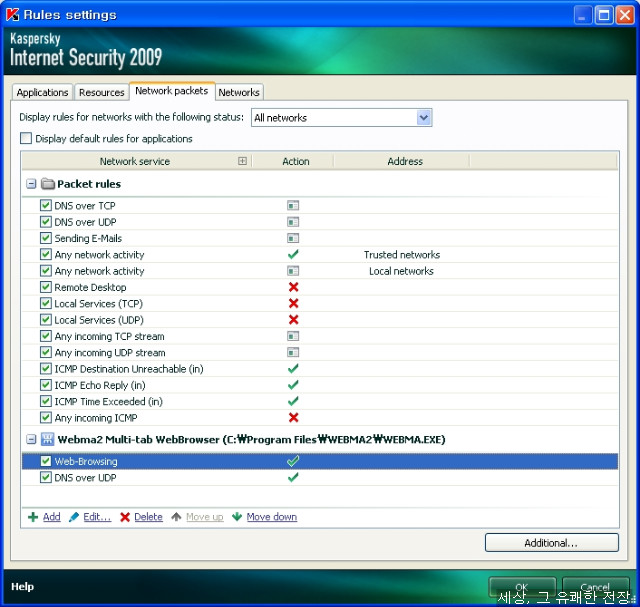
Task: Select the Any incoming UDP stream row label
Action: 110,353
